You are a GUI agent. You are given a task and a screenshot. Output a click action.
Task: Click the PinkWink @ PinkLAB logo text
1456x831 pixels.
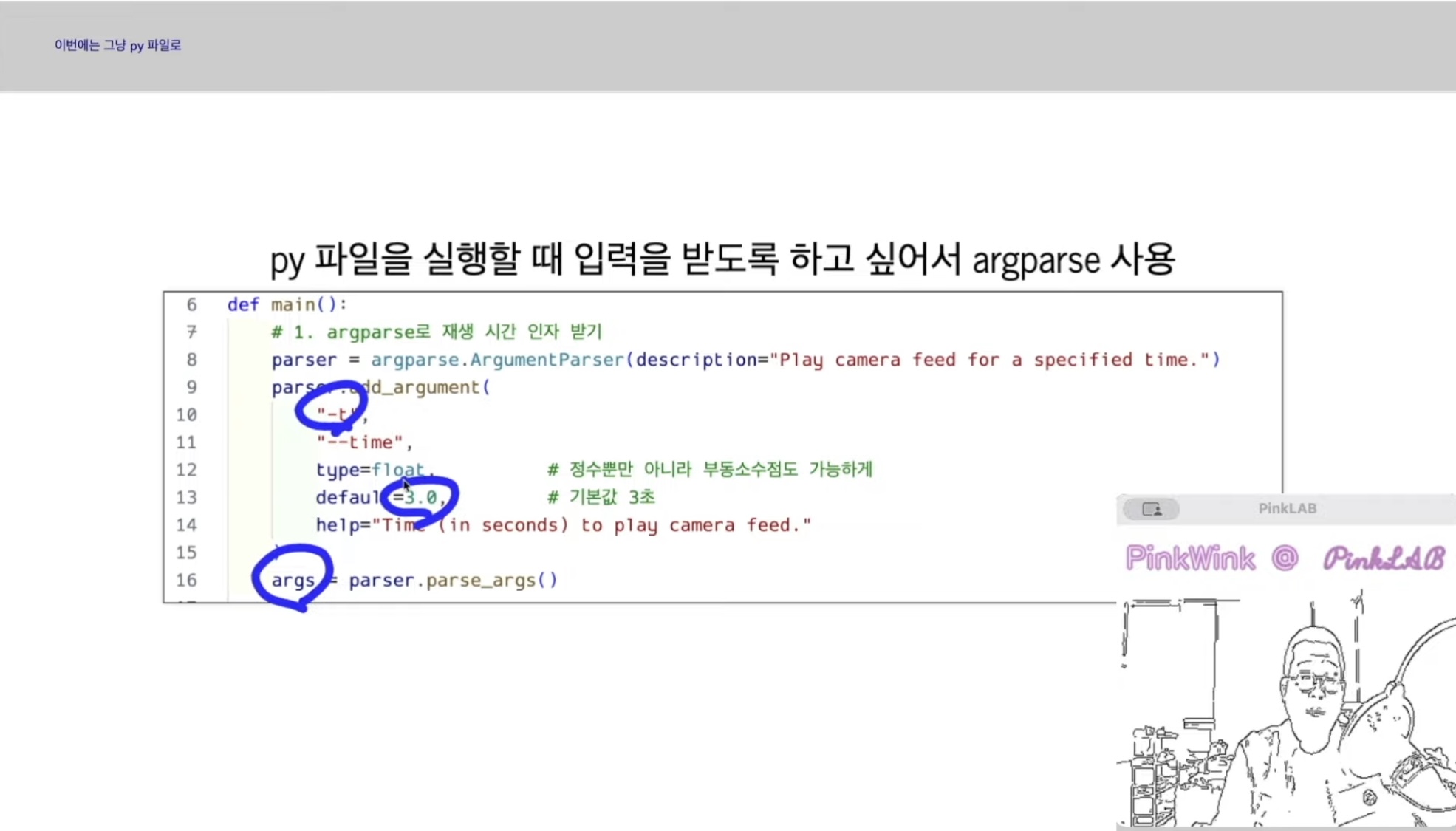1285,558
